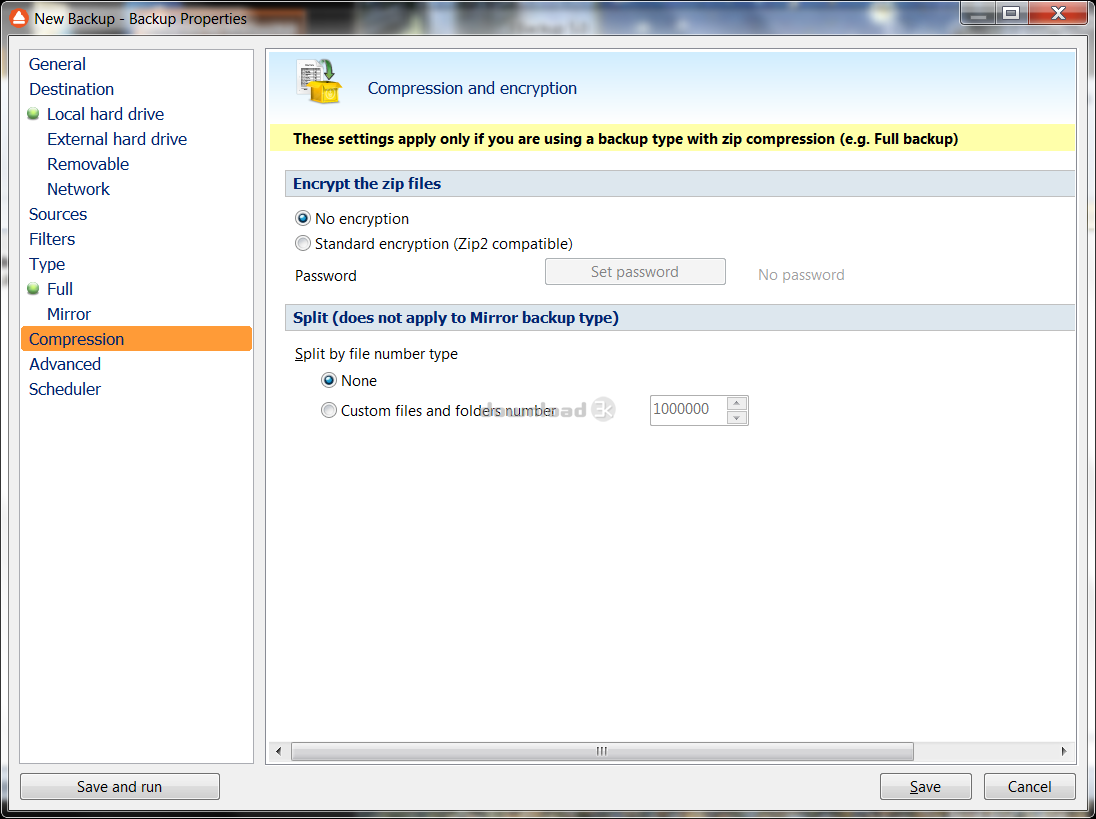The image size is (1096, 819).
Task: Click the yellow zip compression notice
Action: [x=672, y=138]
